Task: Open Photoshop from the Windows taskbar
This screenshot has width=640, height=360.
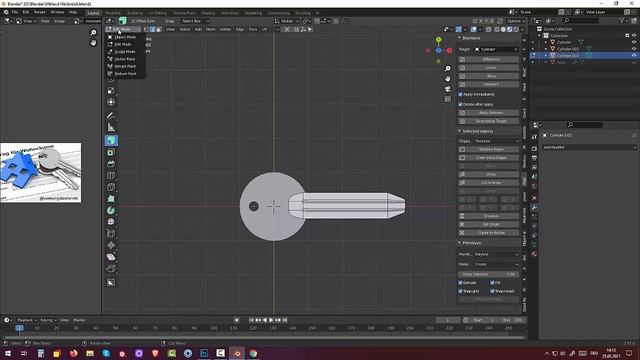Action: click(204, 353)
